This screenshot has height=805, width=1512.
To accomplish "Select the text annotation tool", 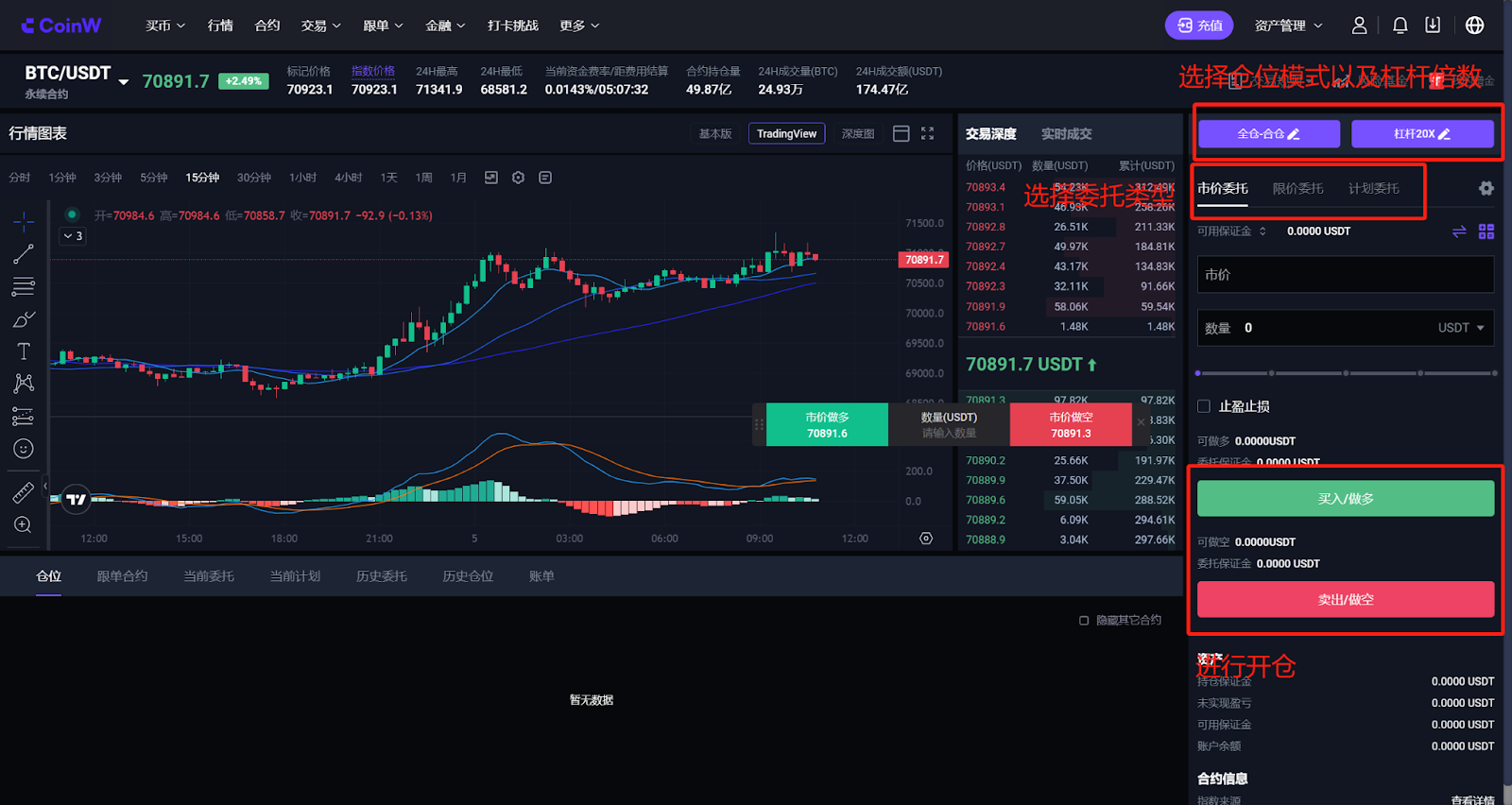I will click(x=24, y=351).
